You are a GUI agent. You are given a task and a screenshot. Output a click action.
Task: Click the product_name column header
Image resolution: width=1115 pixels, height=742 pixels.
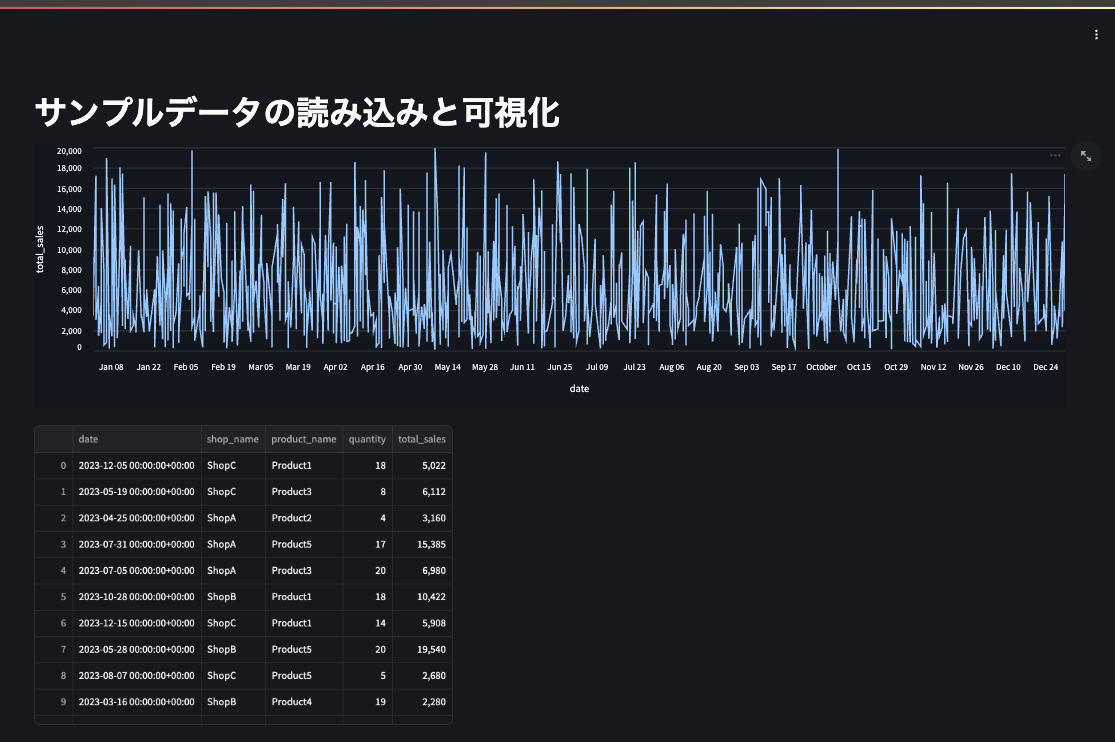pyautogui.click(x=304, y=439)
